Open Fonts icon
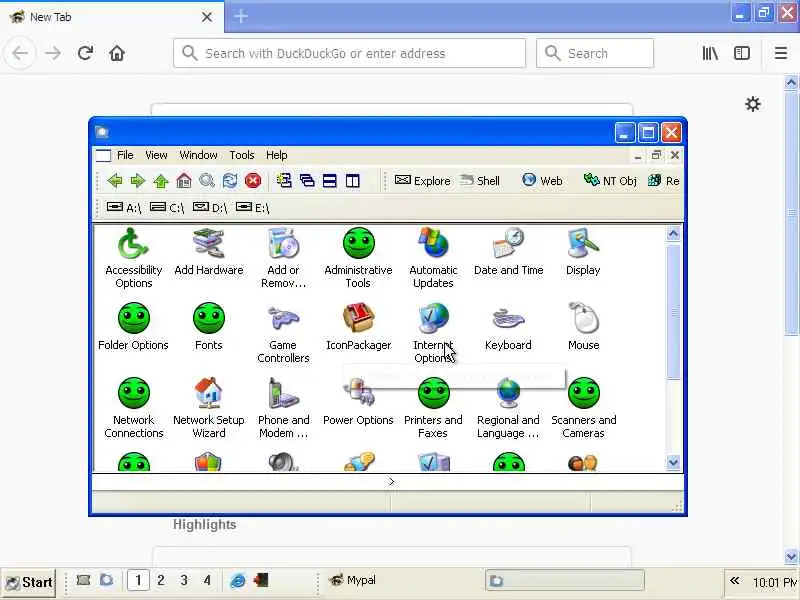Screen dimensions: 800x600 pyautogui.click(x=209, y=327)
